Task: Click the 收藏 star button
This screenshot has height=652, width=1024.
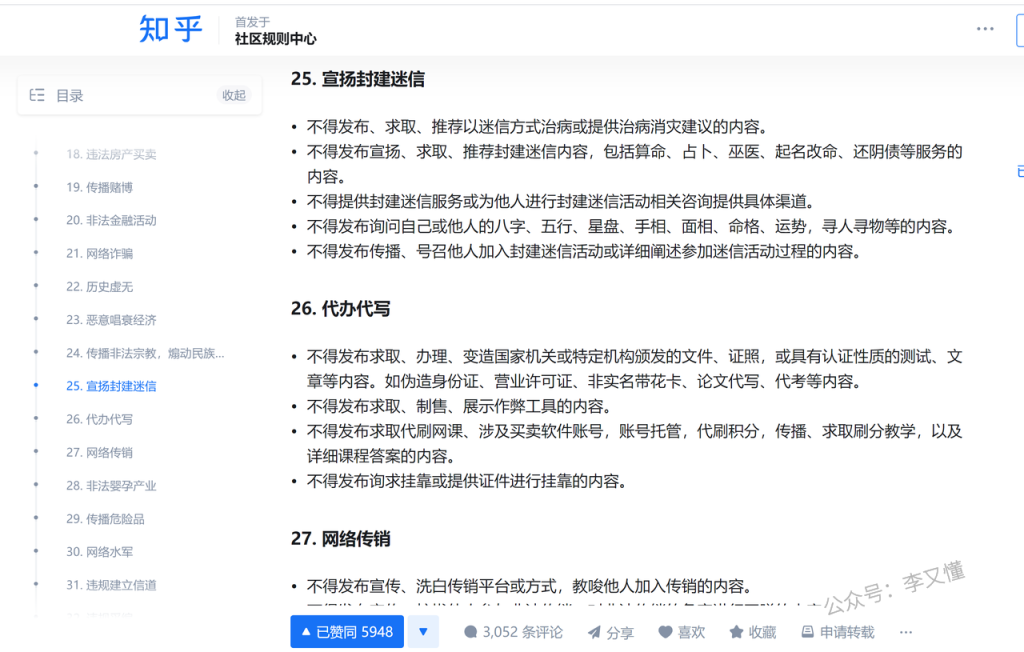Action: coord(753,632)
